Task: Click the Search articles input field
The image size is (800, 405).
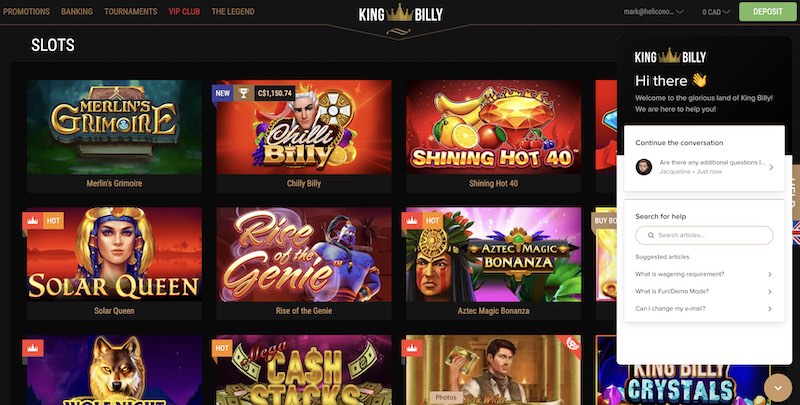Action: (x=704, y=235)
